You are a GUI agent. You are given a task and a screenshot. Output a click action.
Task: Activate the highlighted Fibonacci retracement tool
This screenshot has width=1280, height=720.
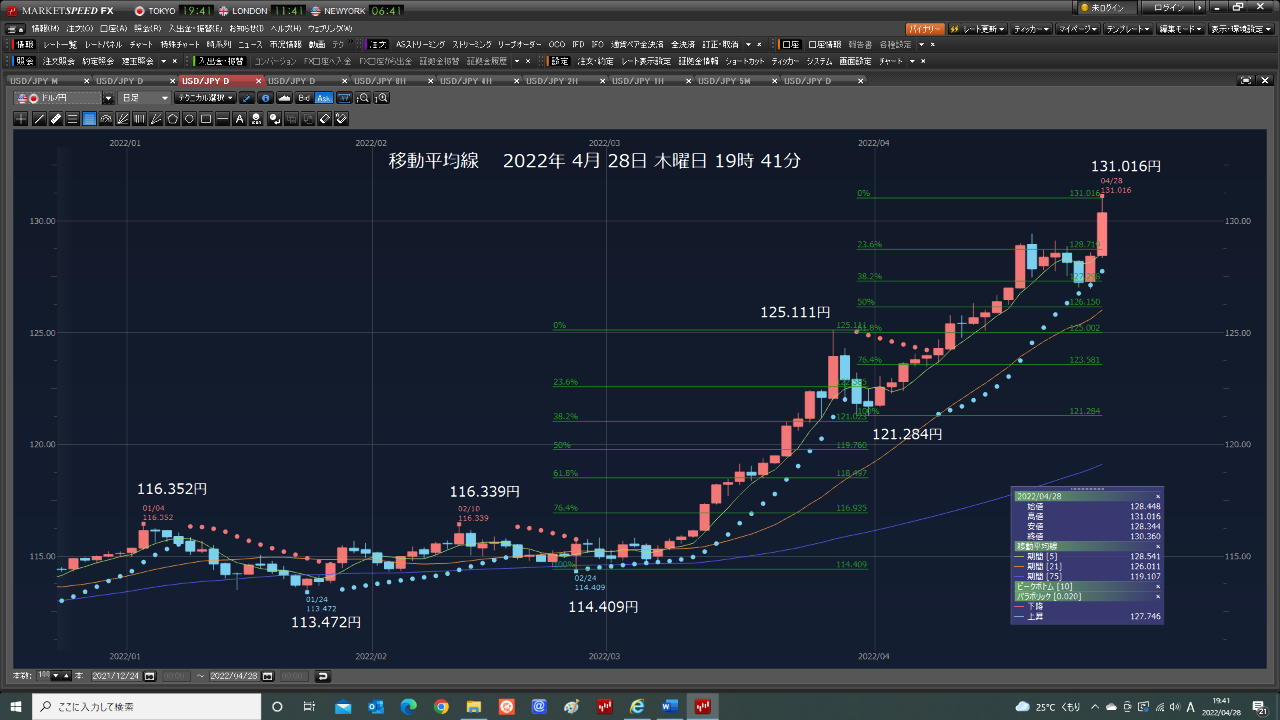89,119
